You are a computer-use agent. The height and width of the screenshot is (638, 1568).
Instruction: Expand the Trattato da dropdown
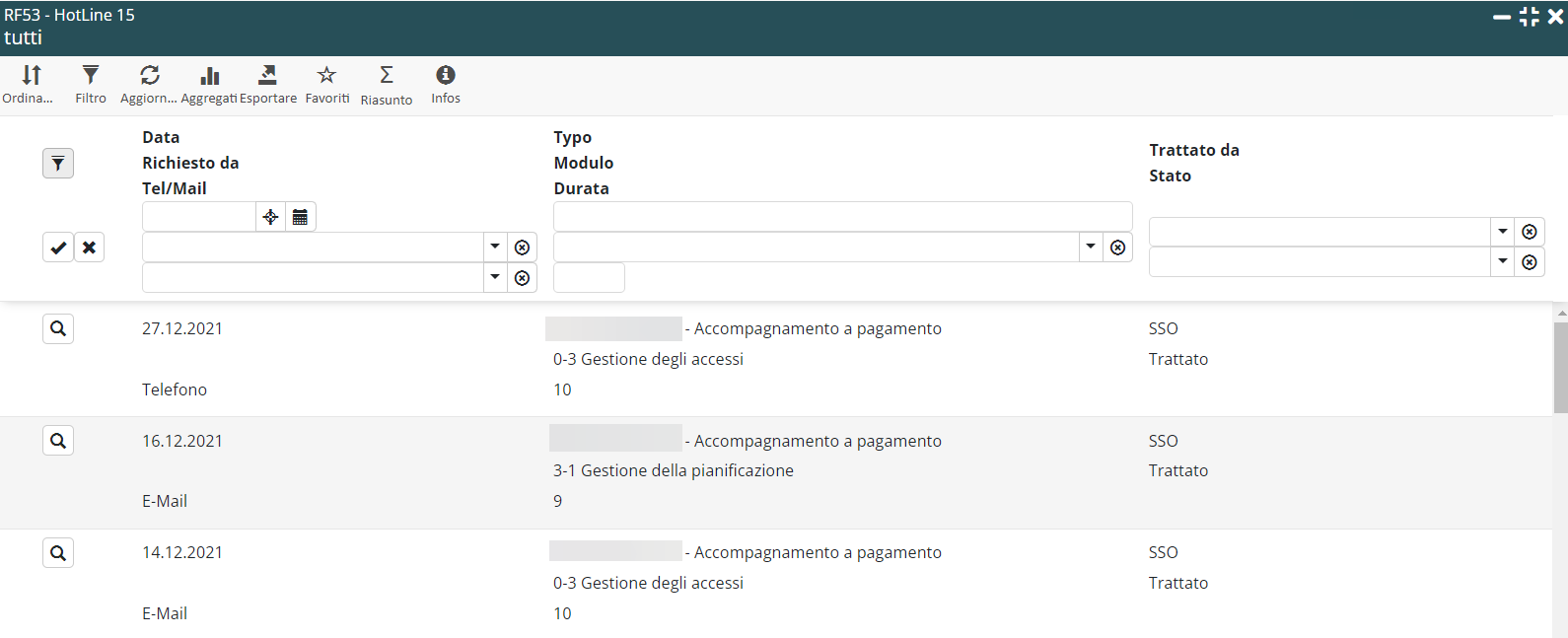tap(1503, 232)
